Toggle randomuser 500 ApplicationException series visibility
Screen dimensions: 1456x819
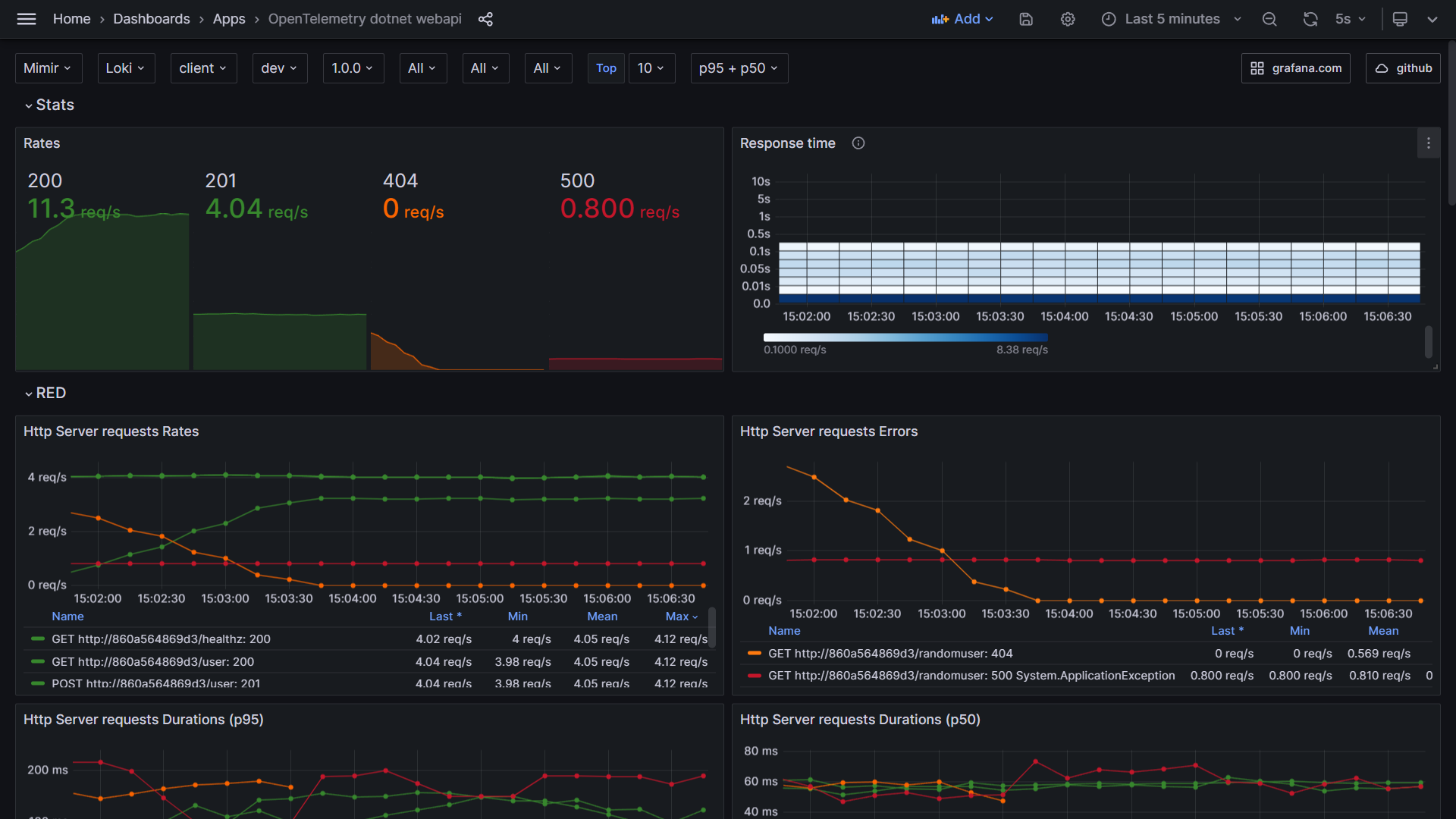971,676
